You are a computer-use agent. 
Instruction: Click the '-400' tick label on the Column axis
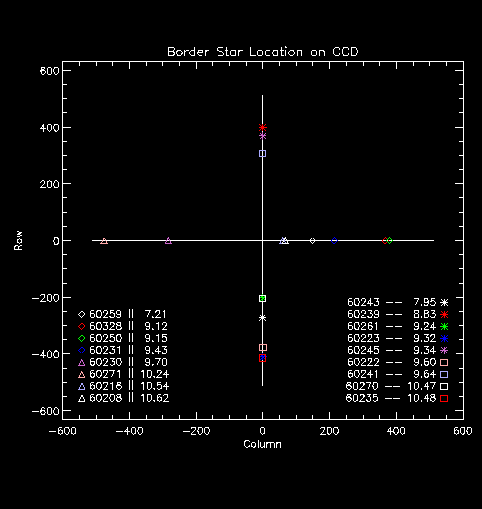pyautogui.click(x=129, y=431)
